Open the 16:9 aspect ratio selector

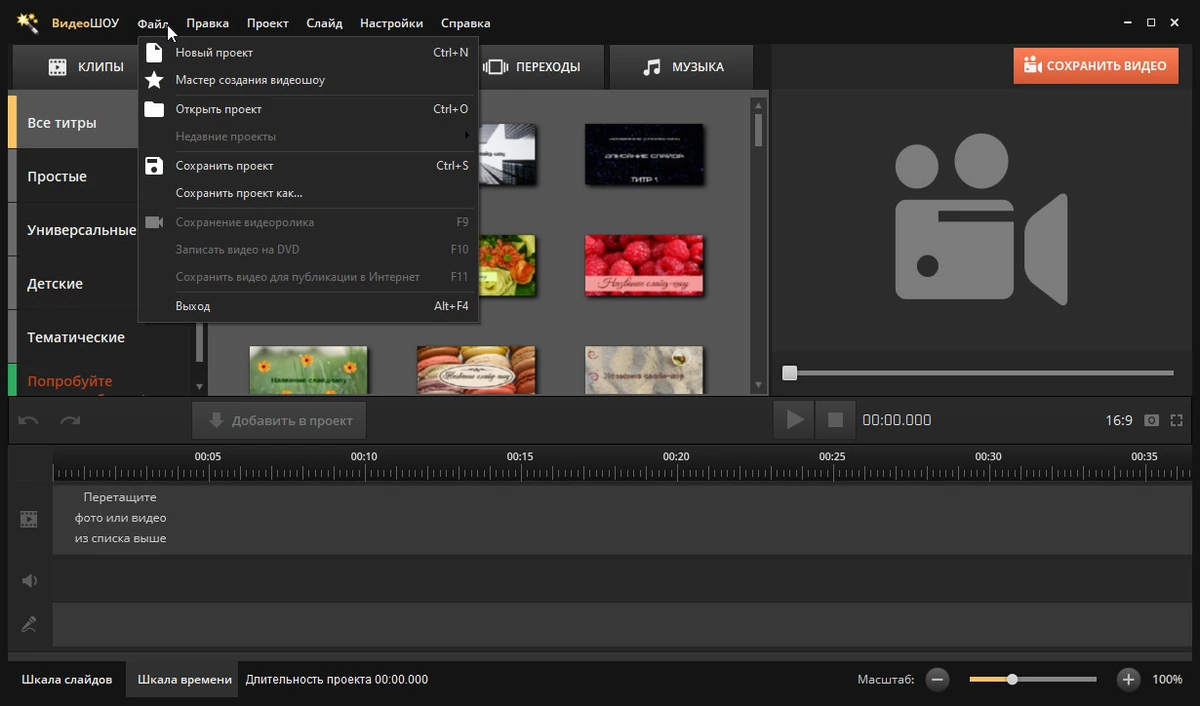[x=1119, y=421]
